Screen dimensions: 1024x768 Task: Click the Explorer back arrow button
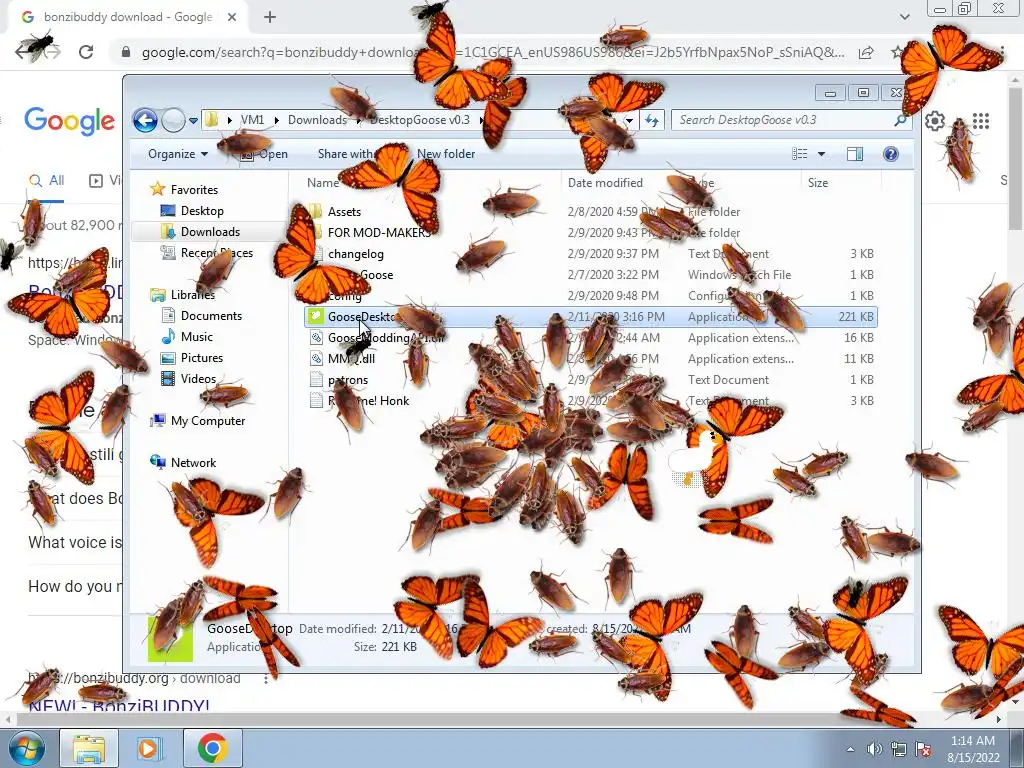pos(145,120)
